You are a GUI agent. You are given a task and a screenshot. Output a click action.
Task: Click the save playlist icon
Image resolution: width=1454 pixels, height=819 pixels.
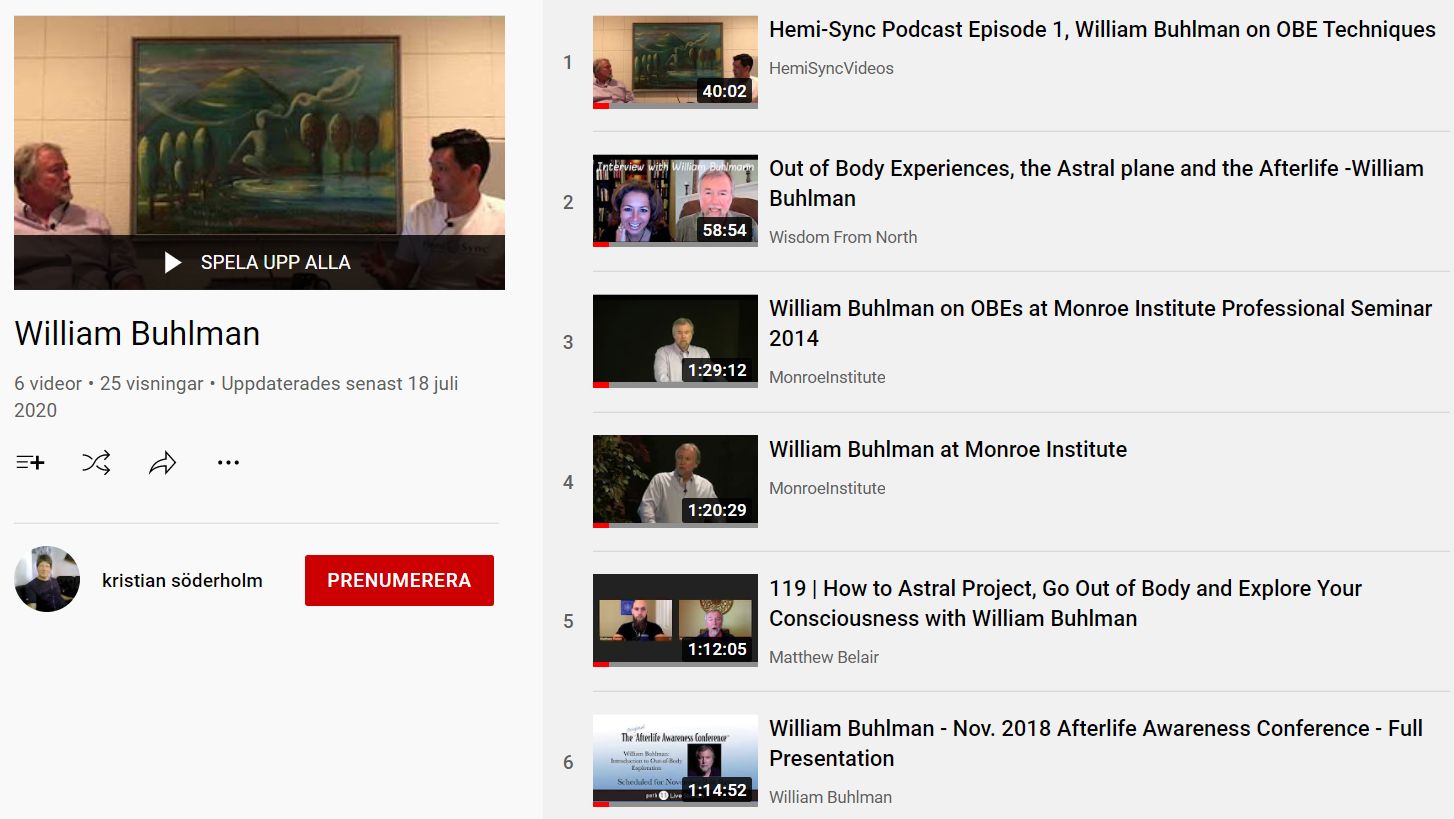(30, 462)
